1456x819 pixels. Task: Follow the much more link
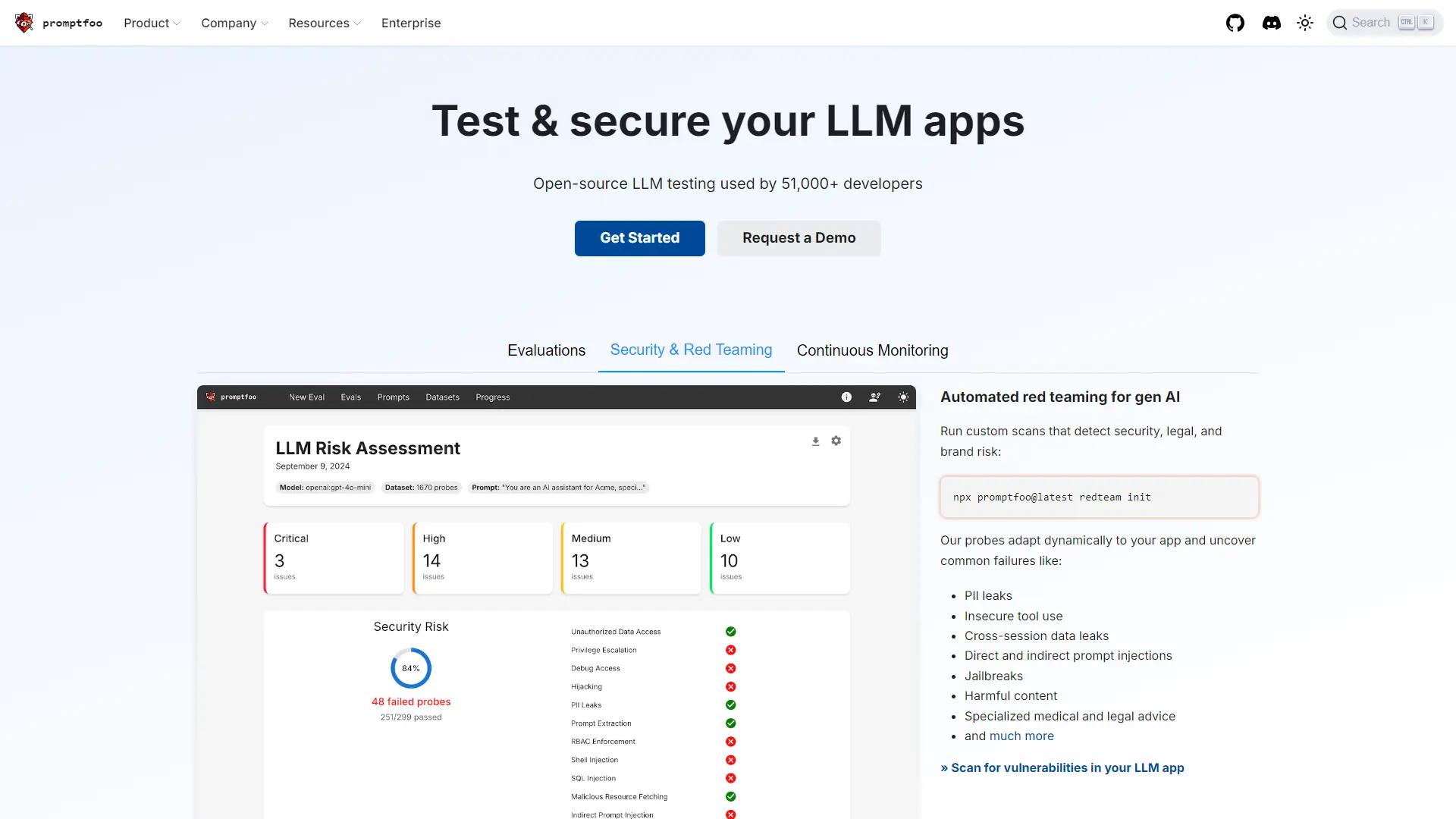coord(1021,736)
